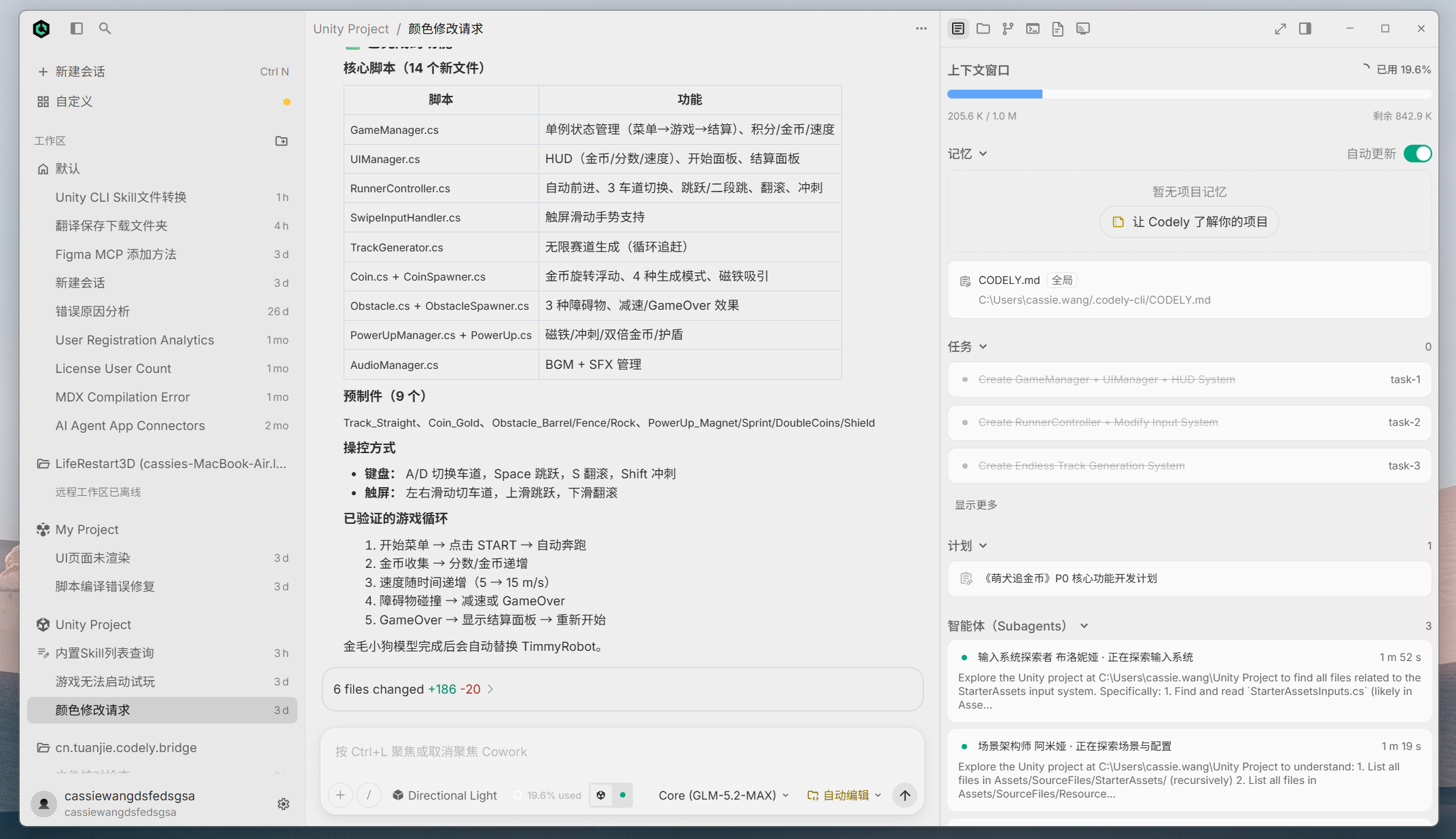Click the 19.6% used context indicator
The width and height of the screenshot is (1456, 839).
click(x=547, y=795)
